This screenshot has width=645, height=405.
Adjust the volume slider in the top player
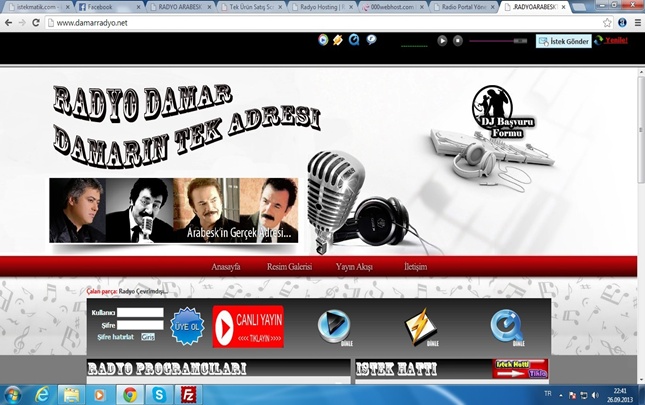tap(498, 41)
